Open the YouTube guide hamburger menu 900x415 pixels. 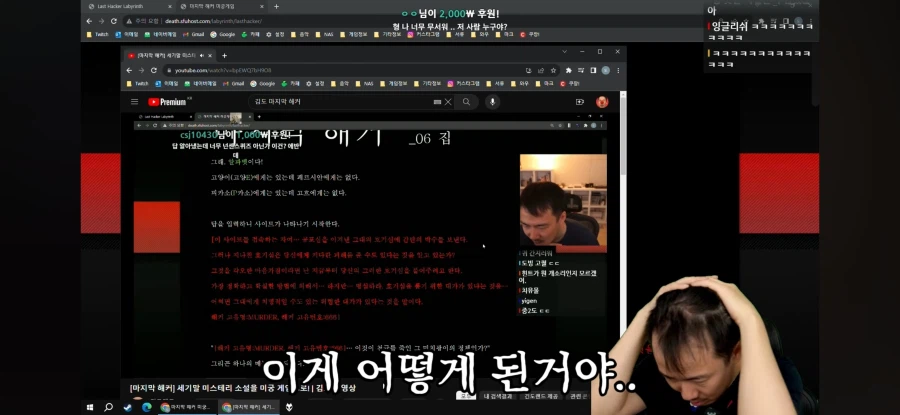pyautogui.click(x=134, y=102)
